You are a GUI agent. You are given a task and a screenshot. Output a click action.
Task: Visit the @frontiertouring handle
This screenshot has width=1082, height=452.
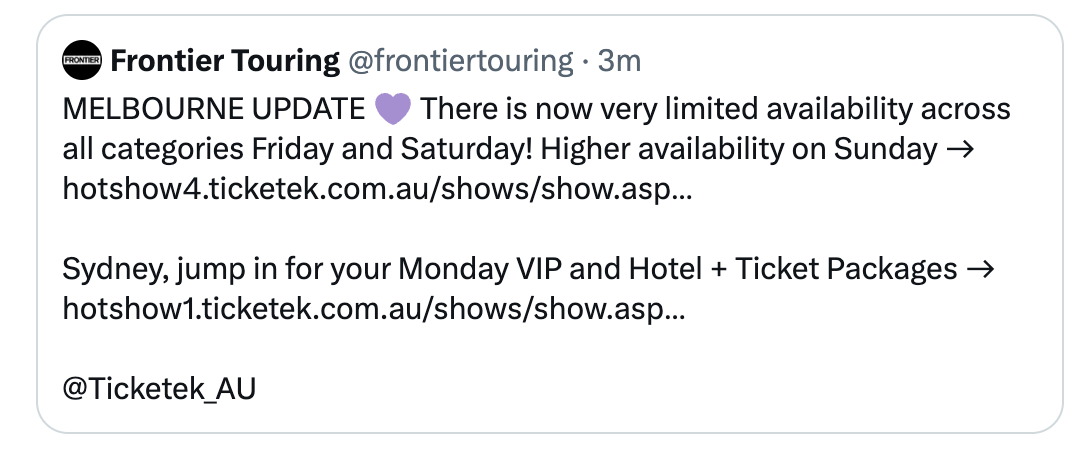460,61
